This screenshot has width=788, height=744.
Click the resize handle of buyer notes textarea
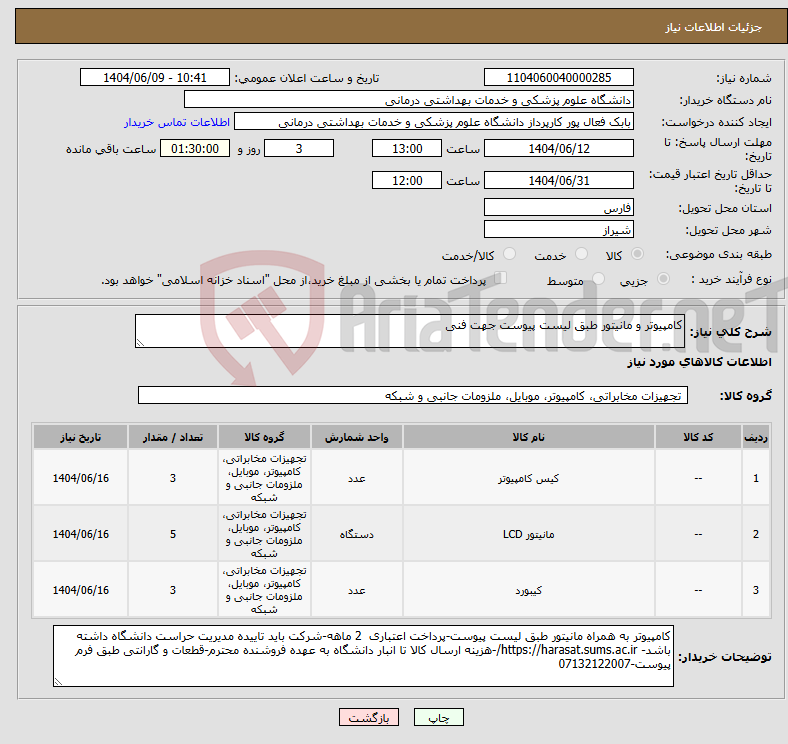(58, 682)
